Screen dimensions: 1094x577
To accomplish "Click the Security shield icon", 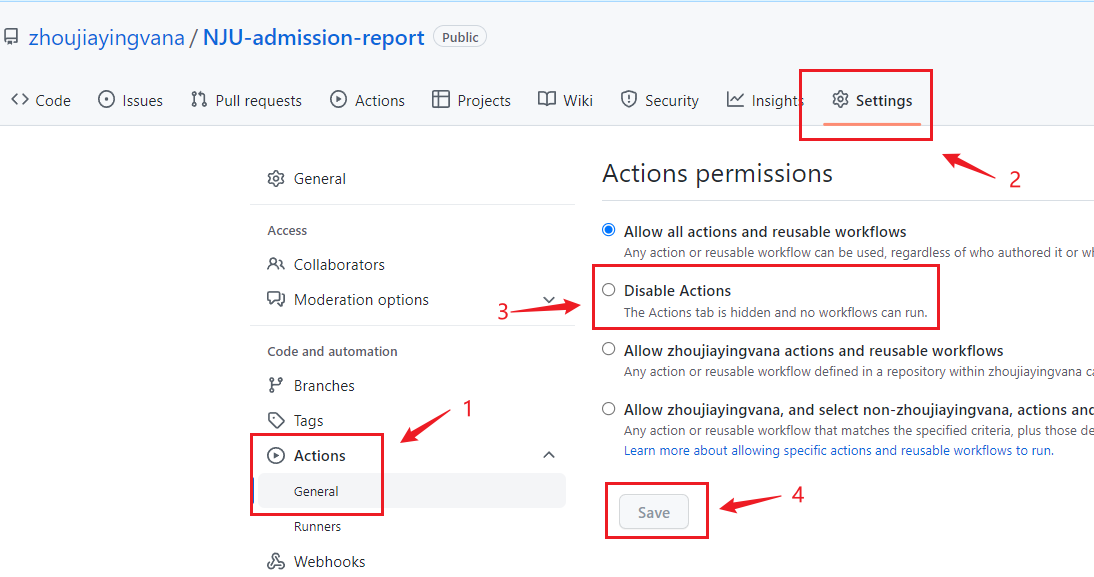I will pyautogui.click(x=629, y=100).
